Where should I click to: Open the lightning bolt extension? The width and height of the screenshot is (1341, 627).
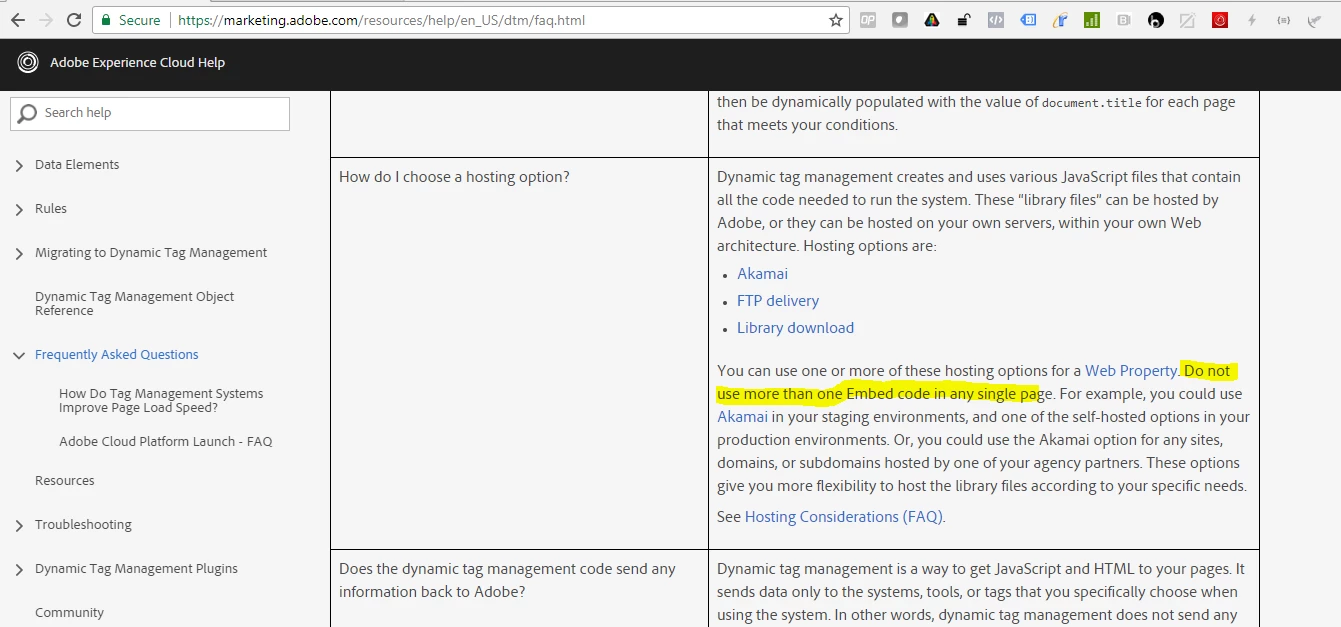click(1252, 20)
